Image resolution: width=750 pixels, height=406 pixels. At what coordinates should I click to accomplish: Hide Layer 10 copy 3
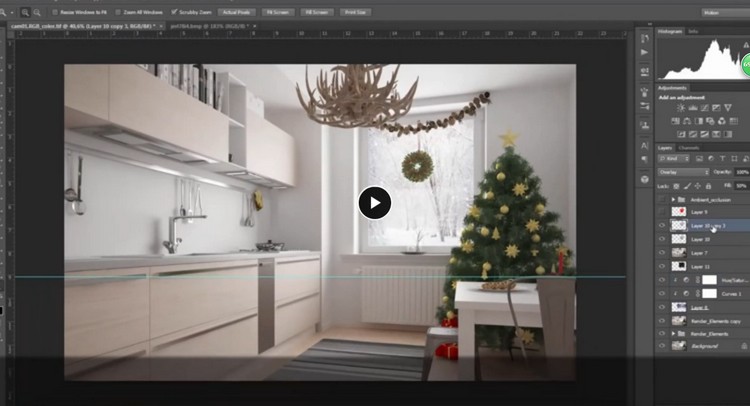coord(662,225)
